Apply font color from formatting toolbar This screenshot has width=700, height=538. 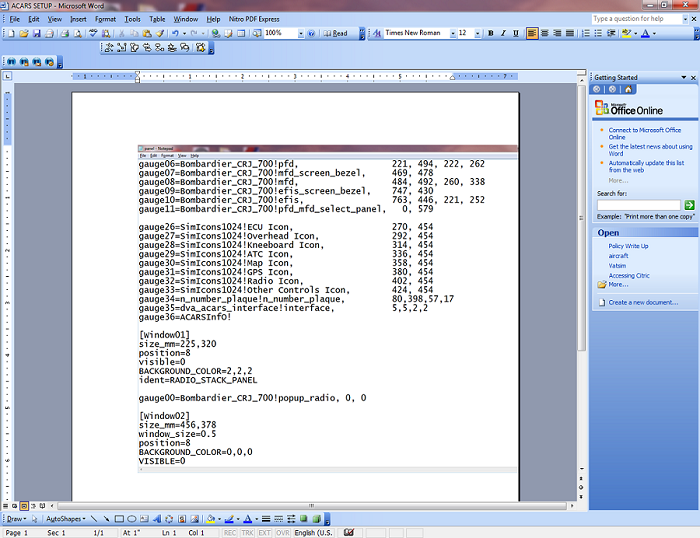tap(645, 33)
